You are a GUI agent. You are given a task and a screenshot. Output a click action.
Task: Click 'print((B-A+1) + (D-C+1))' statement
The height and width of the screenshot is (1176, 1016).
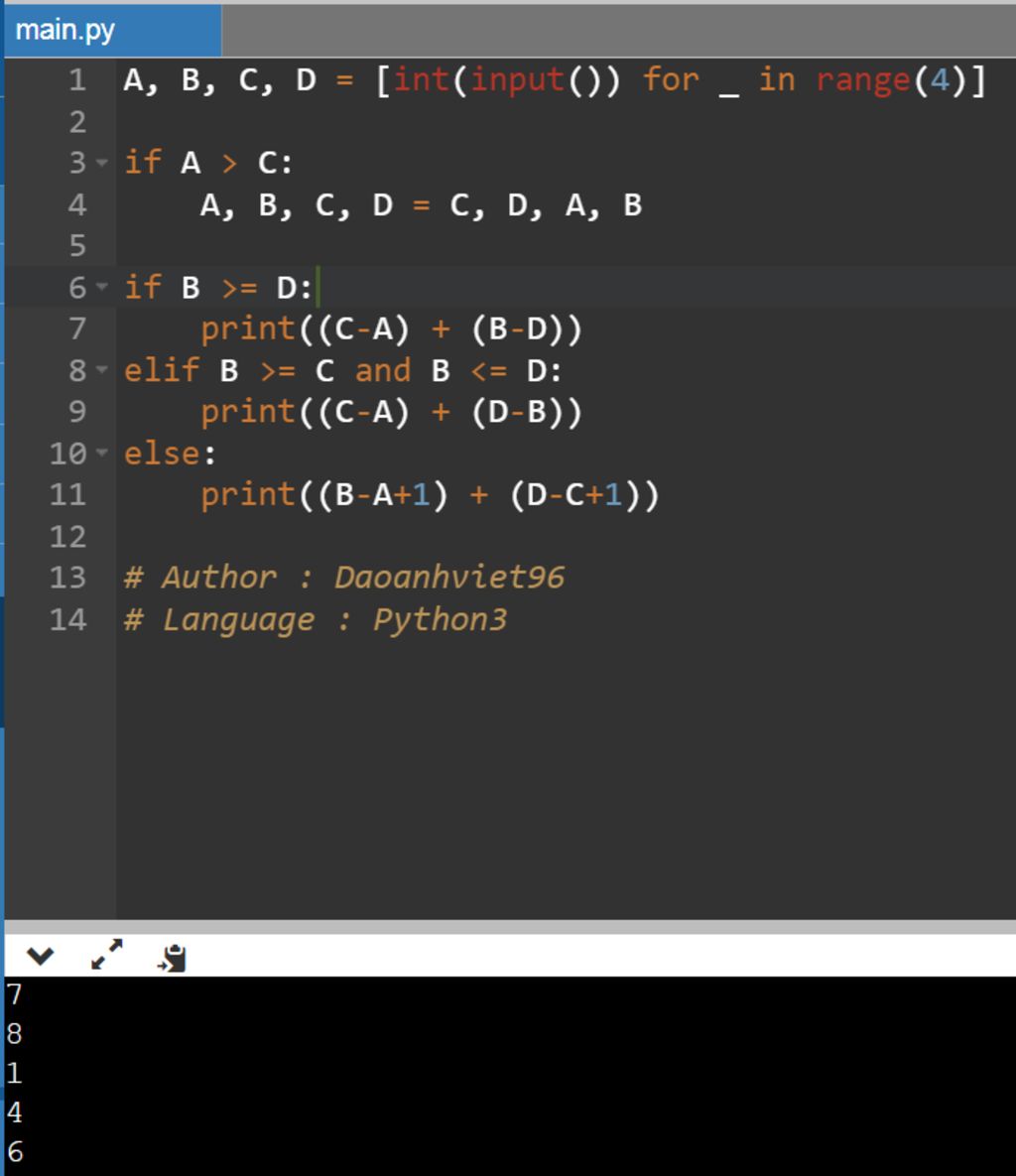(430, 495)
